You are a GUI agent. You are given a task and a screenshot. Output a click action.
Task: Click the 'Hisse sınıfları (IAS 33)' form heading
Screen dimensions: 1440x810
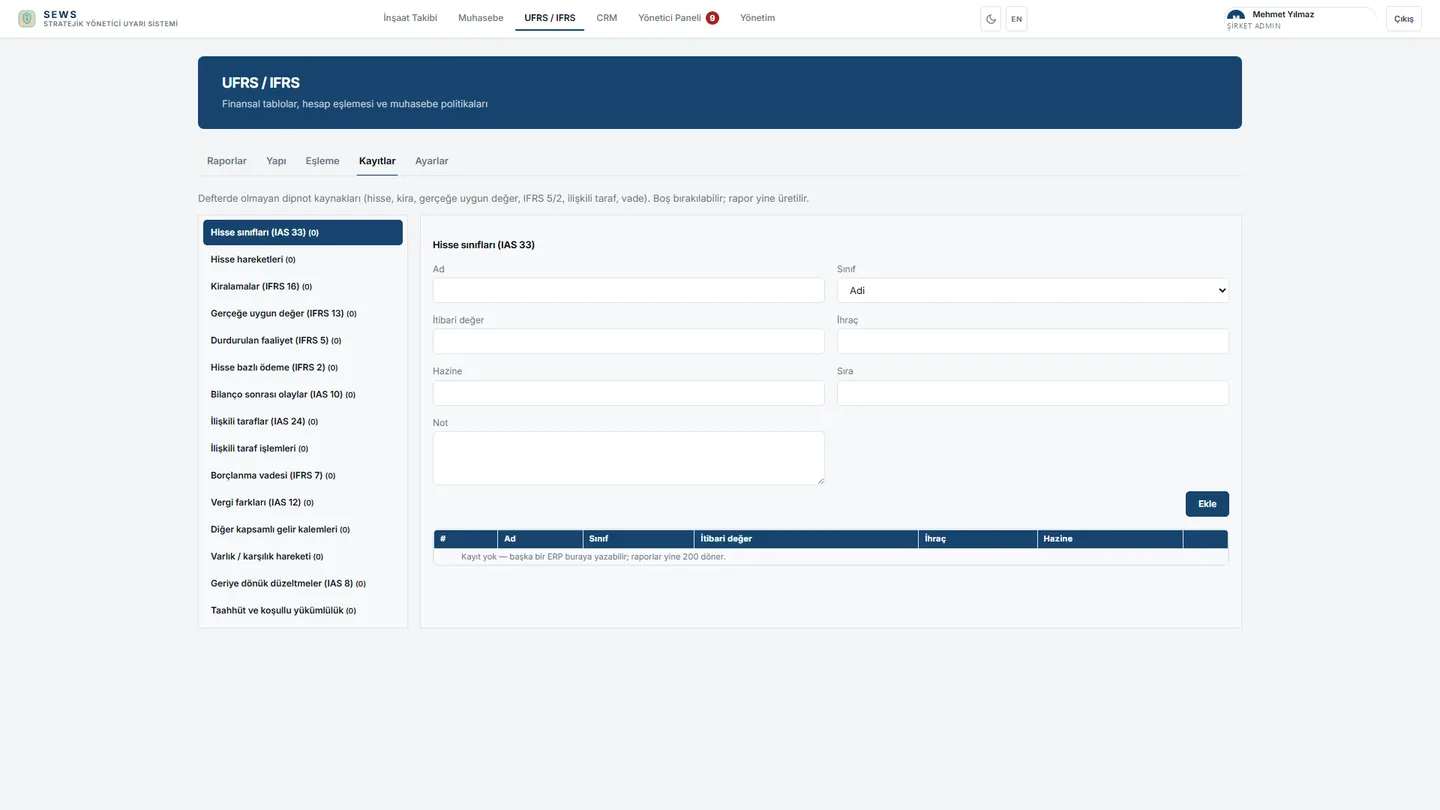click(x=484, y=245)
